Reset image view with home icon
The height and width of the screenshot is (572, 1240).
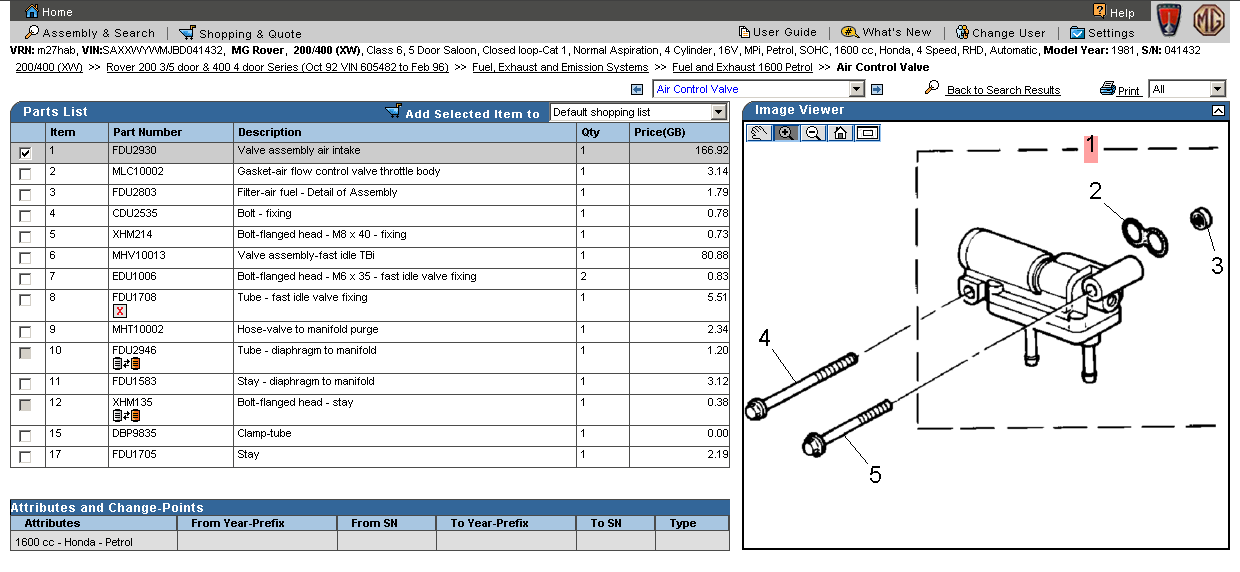pos(841,133)
